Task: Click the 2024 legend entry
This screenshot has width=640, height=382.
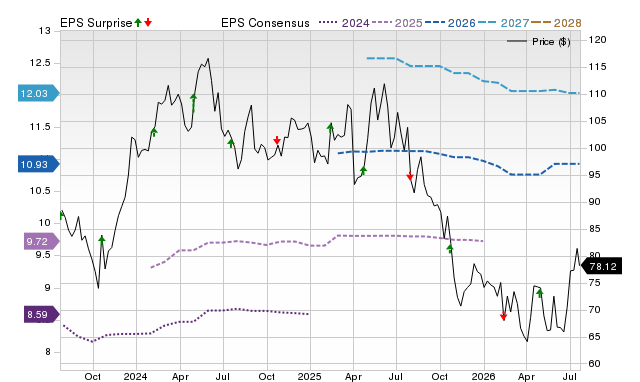Action: pos(344,23)
